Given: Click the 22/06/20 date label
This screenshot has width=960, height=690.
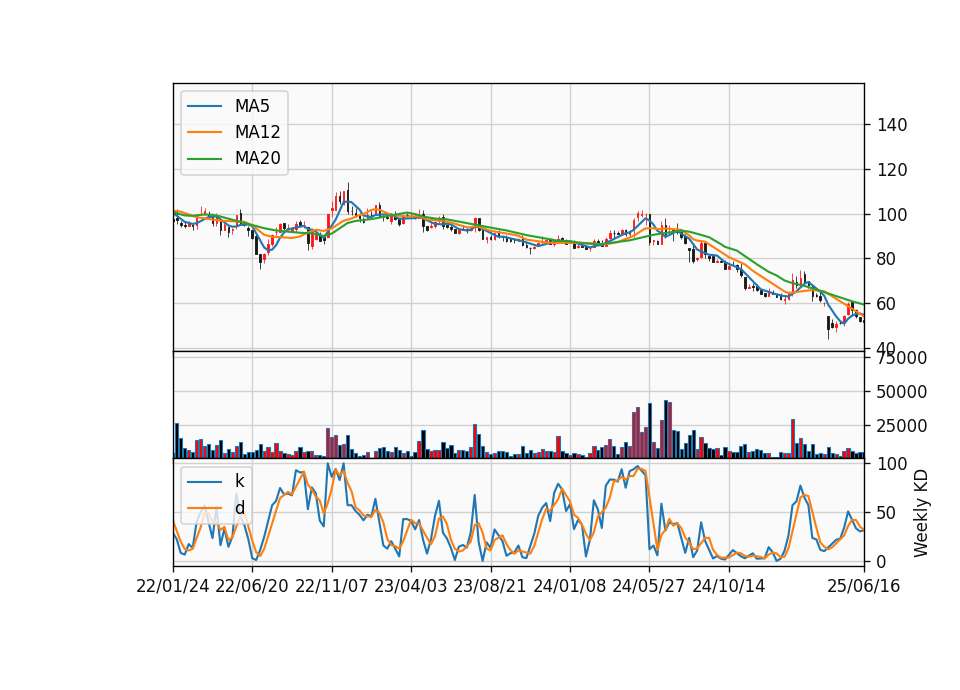Looking at the screenshot, I should (252, 586).
